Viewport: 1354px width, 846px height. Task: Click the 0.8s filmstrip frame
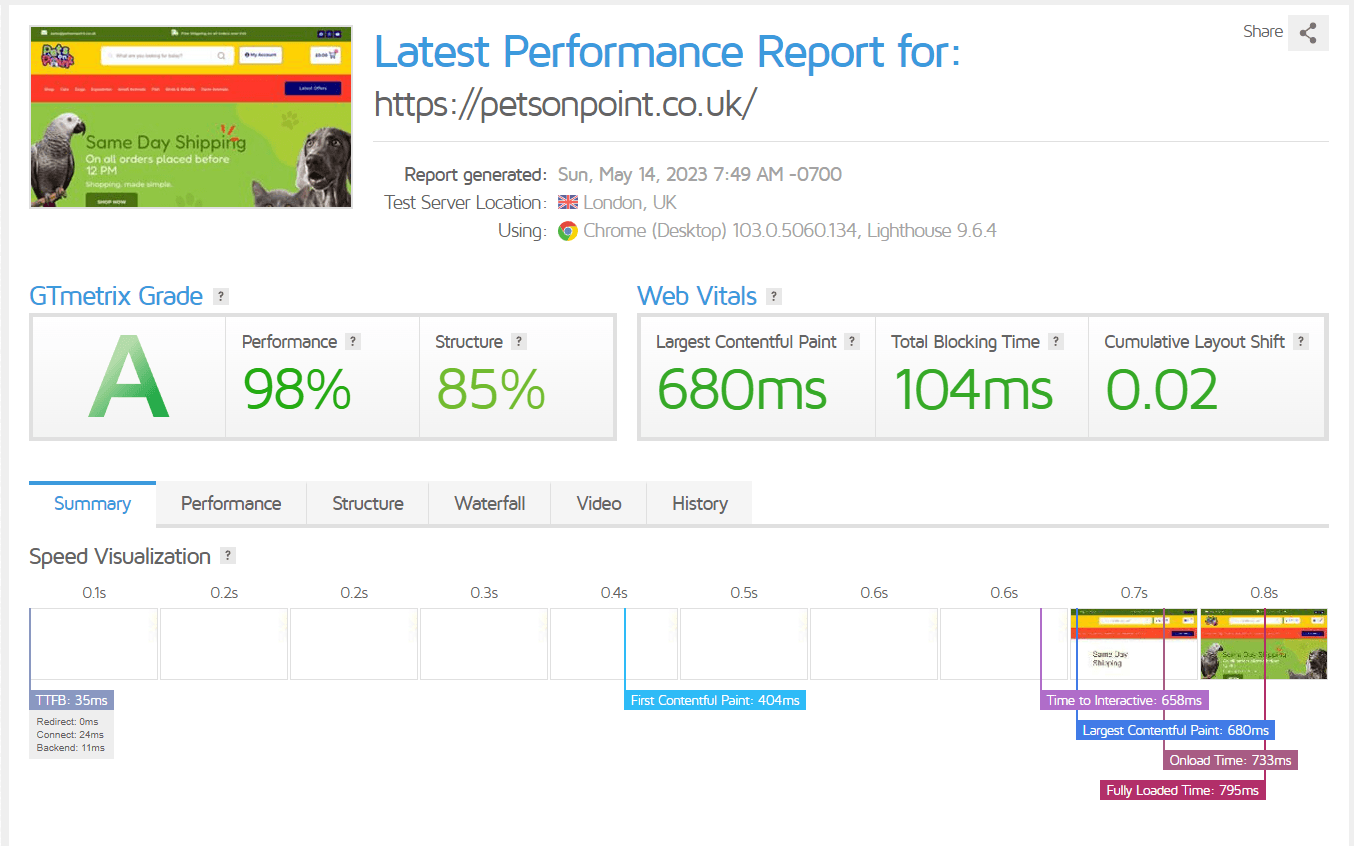point(1264,644)
